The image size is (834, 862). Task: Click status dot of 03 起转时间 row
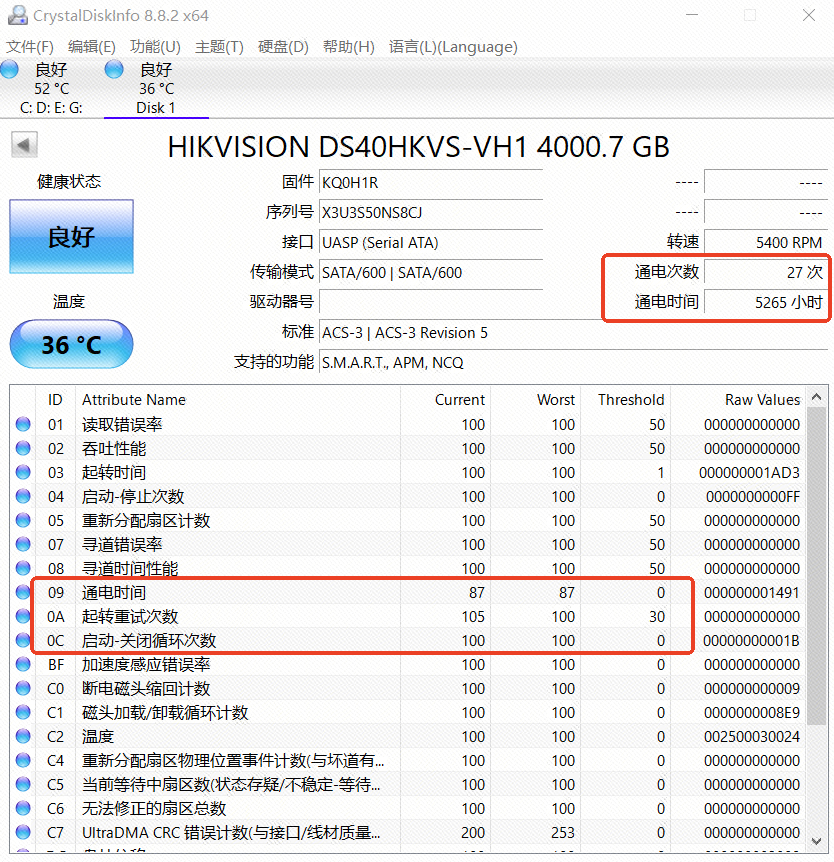[23, 472]
